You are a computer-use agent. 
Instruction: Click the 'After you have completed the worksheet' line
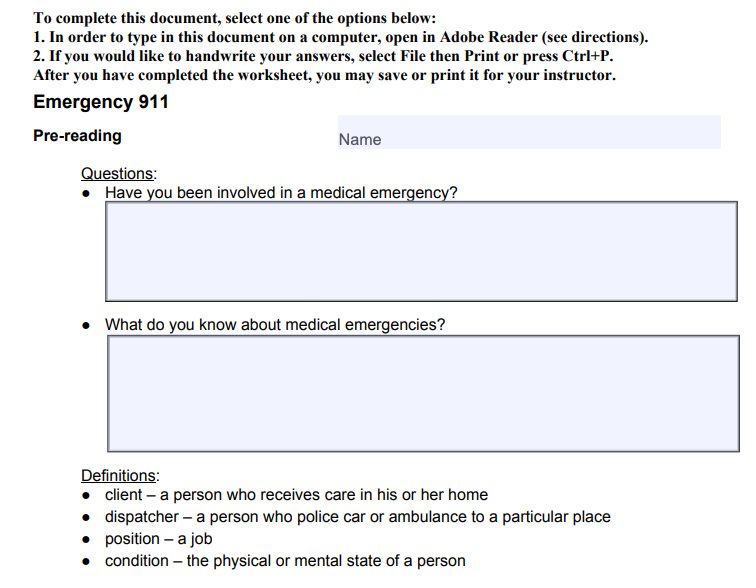pyautogui.click(x=324, y=76)
